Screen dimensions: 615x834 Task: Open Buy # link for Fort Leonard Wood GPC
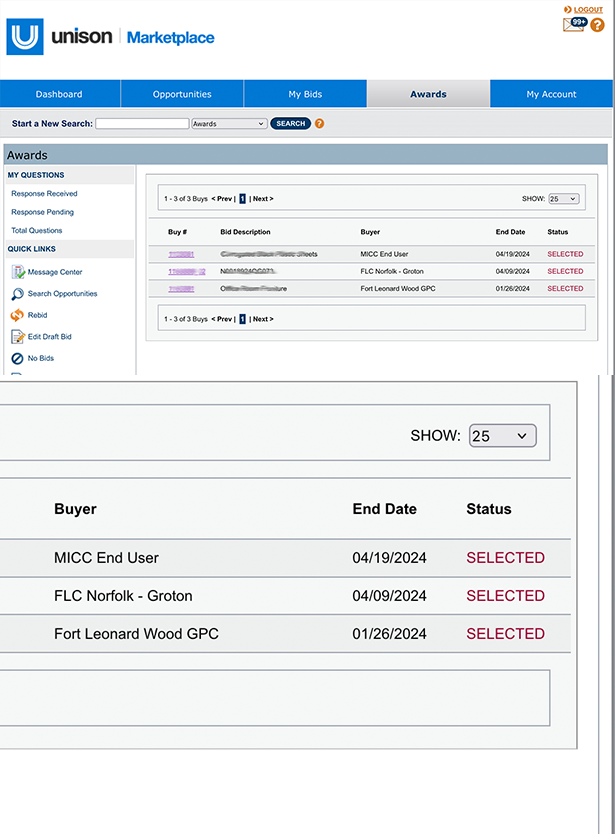pyautogui.click(x=181, y=288)
